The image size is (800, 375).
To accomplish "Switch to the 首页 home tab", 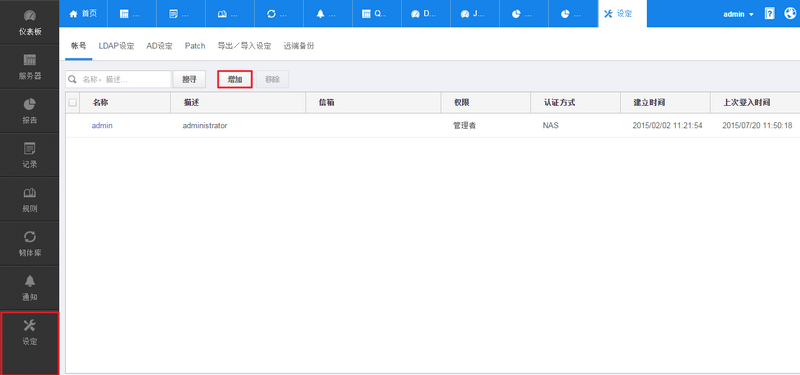I will [x=83, y=14].
